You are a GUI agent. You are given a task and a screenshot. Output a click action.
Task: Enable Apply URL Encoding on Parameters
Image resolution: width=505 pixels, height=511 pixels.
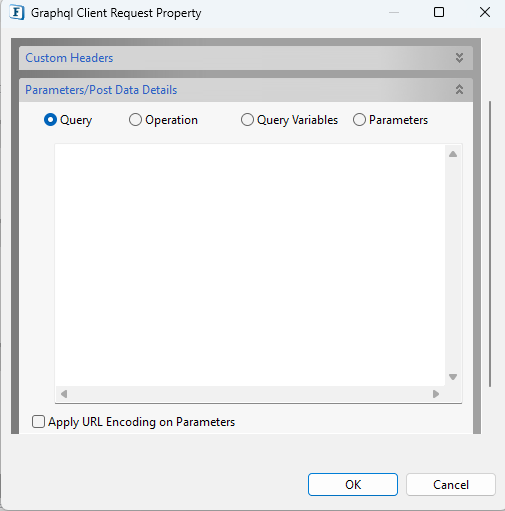pyautogui.click(x=38, y=422)
